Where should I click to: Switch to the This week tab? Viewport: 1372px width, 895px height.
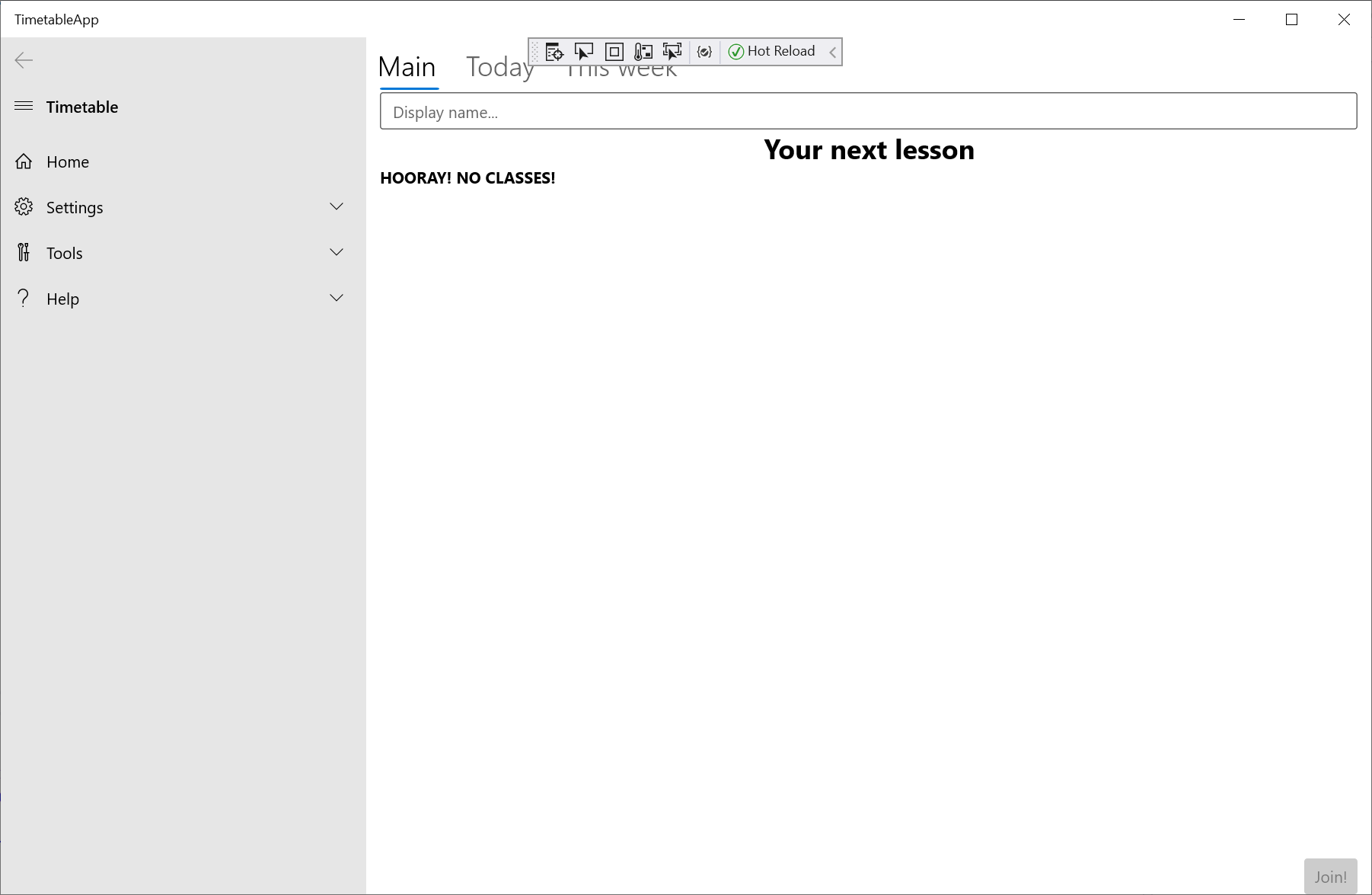[x=621, y=69]
